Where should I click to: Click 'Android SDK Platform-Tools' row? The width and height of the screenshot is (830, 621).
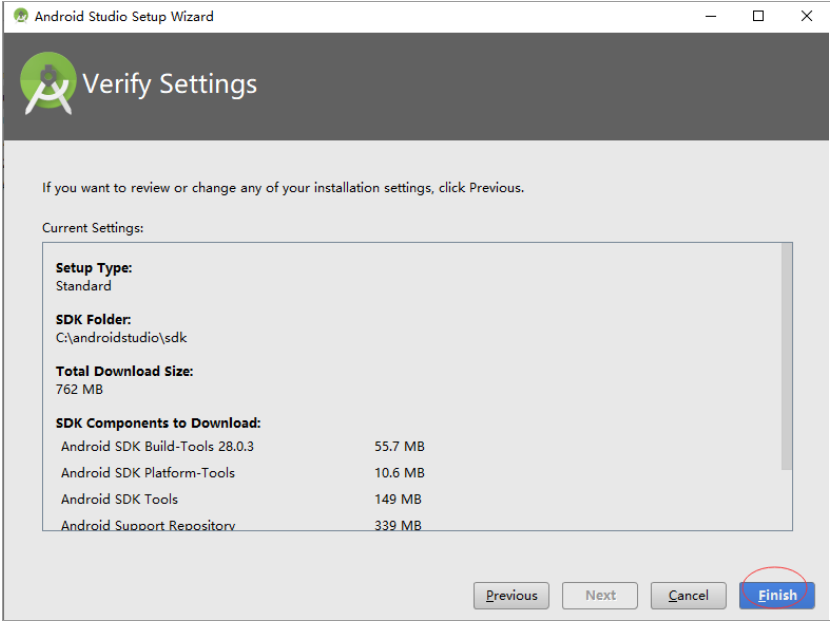tap(148, 473)
